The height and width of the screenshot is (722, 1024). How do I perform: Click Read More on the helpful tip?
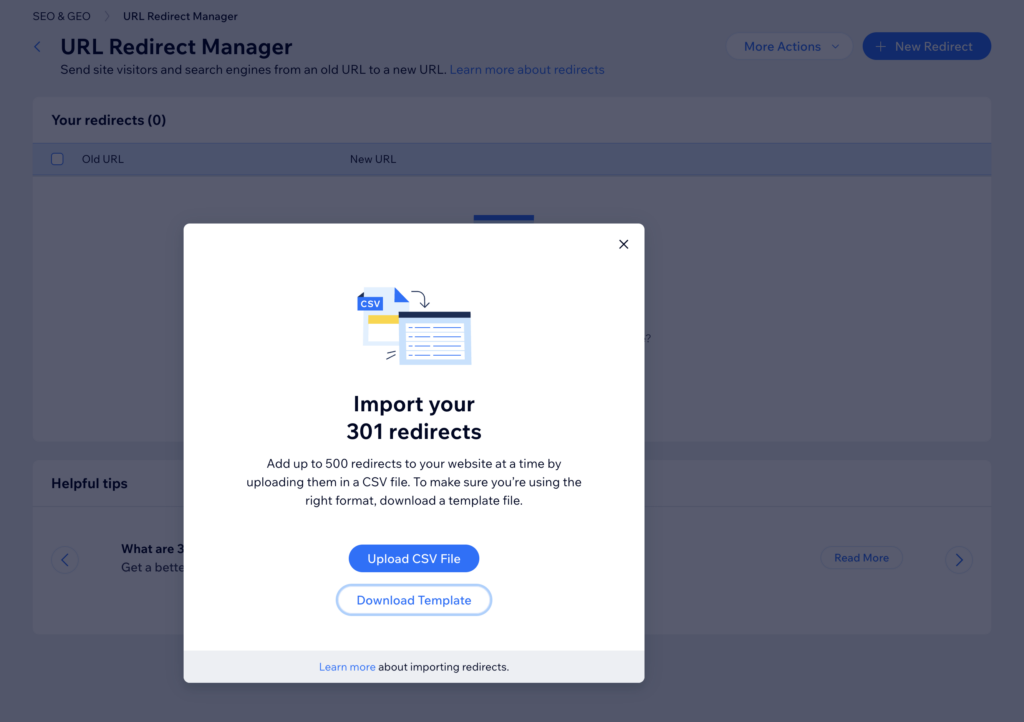coord(861,558)
